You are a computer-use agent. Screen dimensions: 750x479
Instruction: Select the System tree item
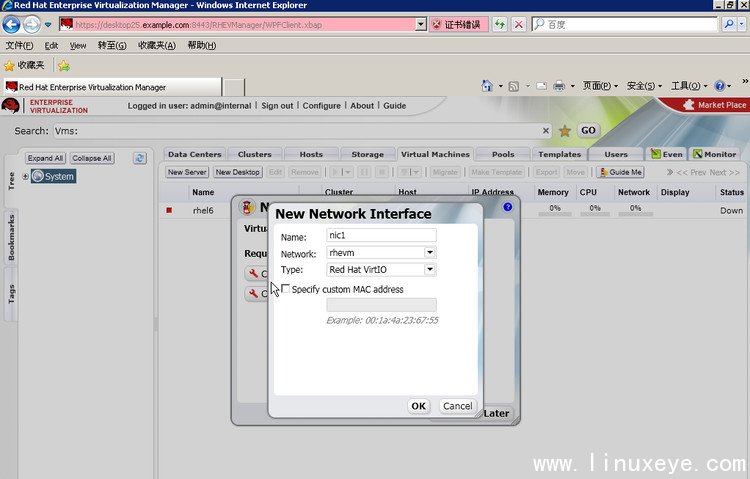click(x=54, y=176)
